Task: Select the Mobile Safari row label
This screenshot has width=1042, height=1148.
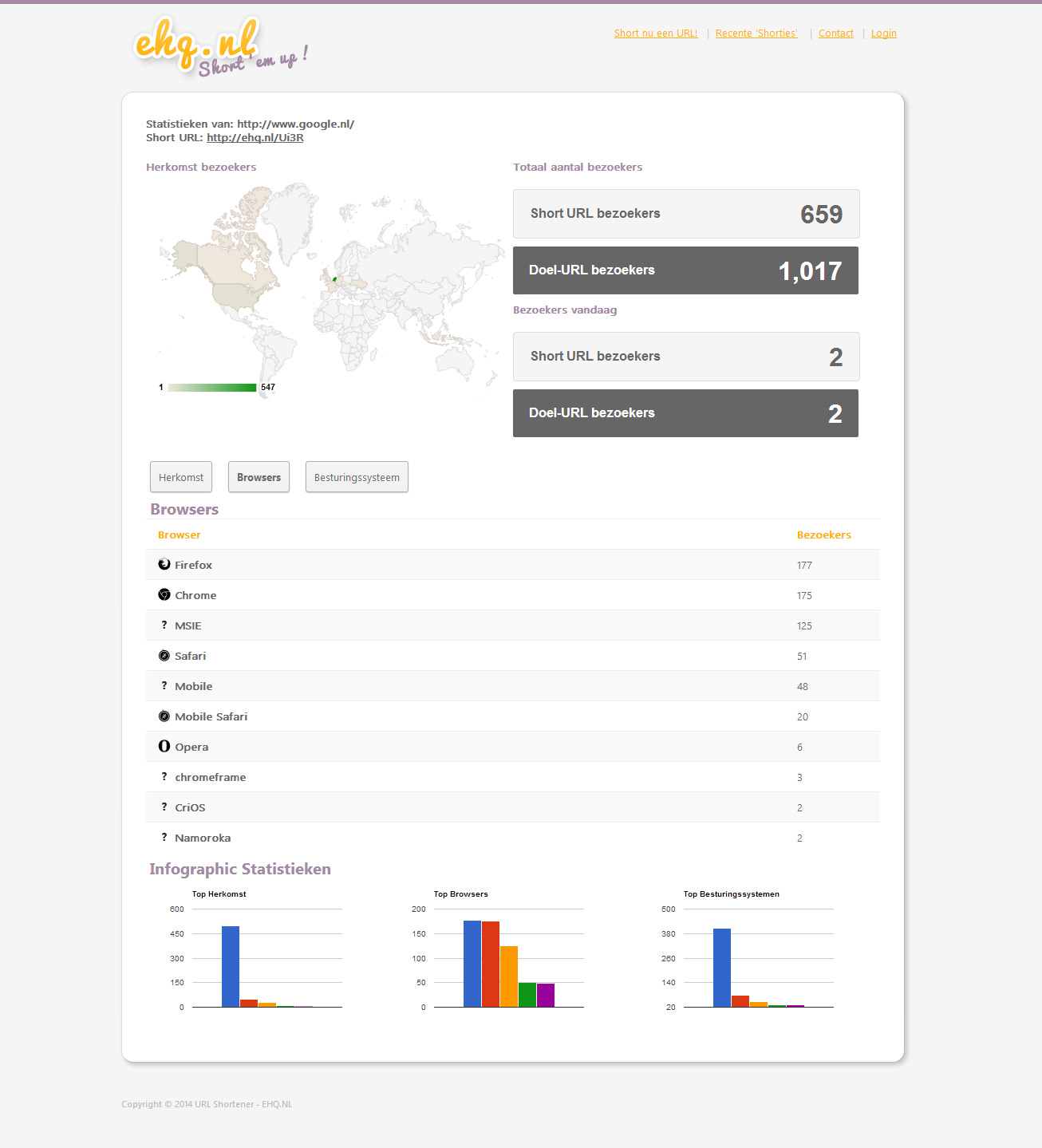Action: [211, 716]
